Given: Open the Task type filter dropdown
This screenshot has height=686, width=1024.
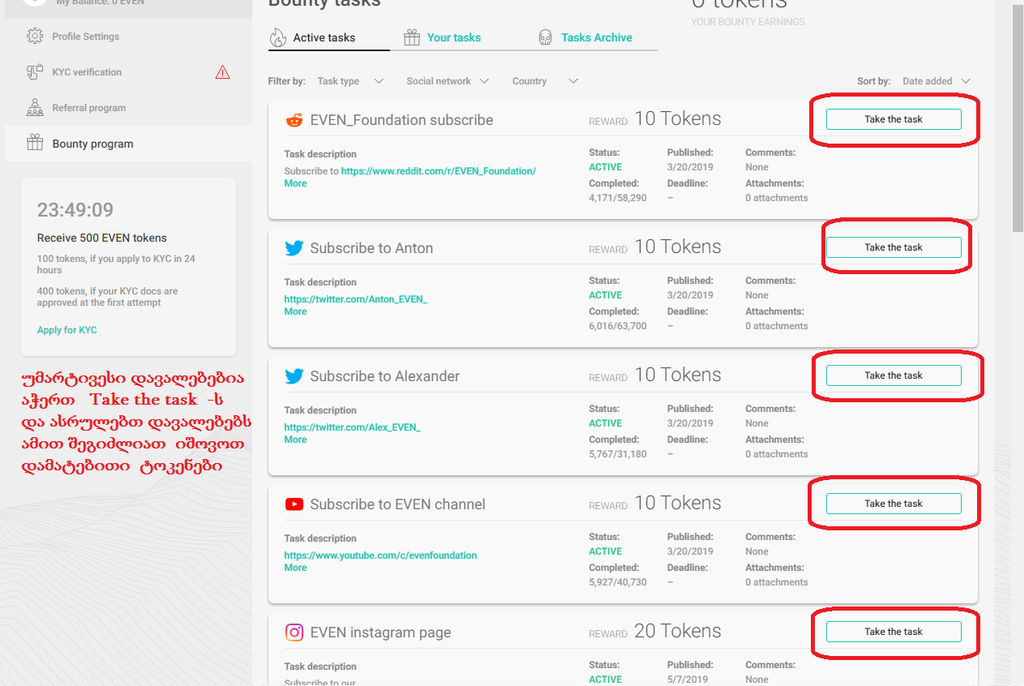Looking at the screenshot, I should (x=350, y=81).
